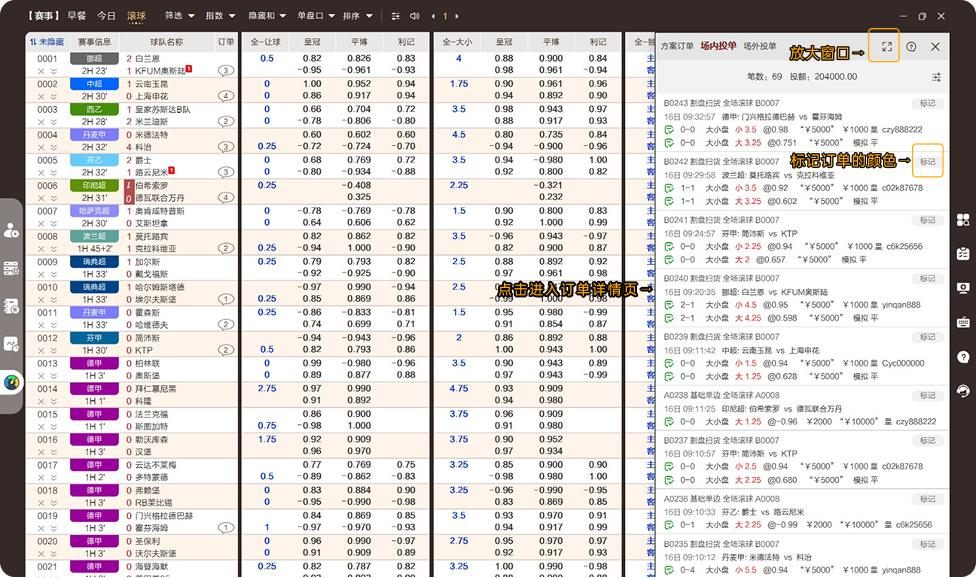Hide match 0005 with its X icon
The height and width of the screenshot is (578, 976).
point(41,172)
